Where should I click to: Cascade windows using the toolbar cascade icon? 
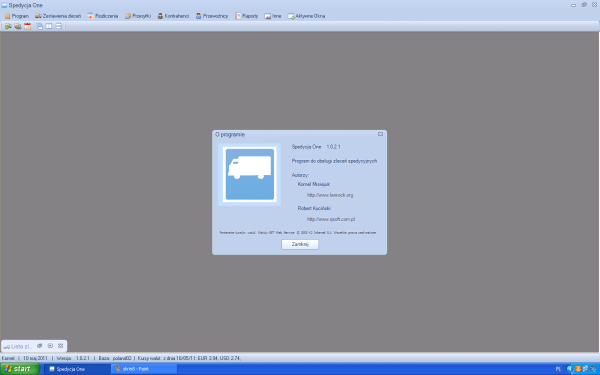point(39,26)
